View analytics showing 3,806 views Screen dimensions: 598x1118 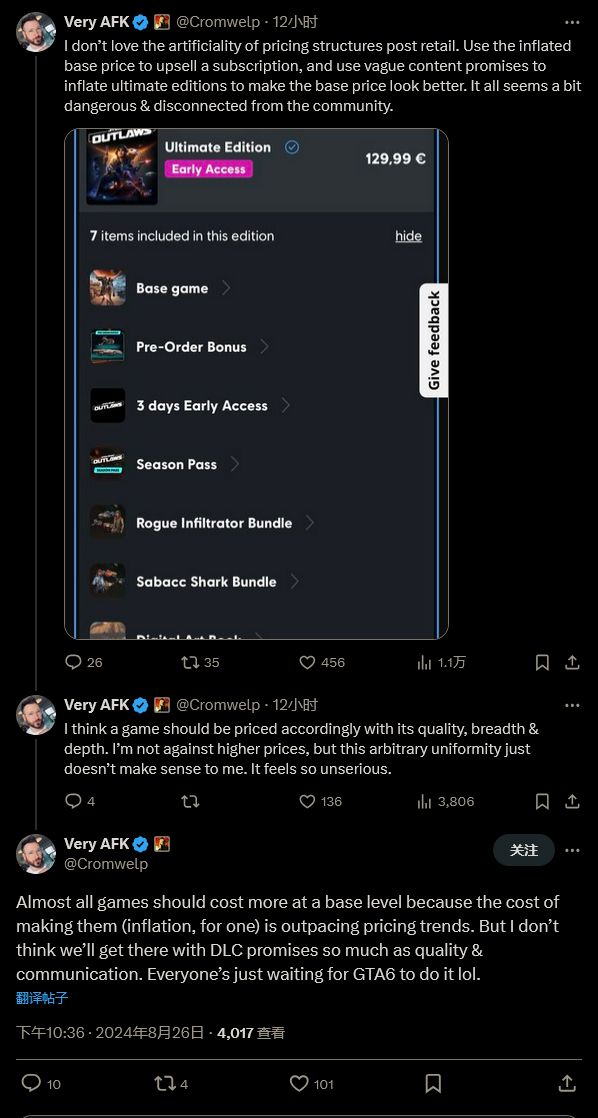pos(445,801)
